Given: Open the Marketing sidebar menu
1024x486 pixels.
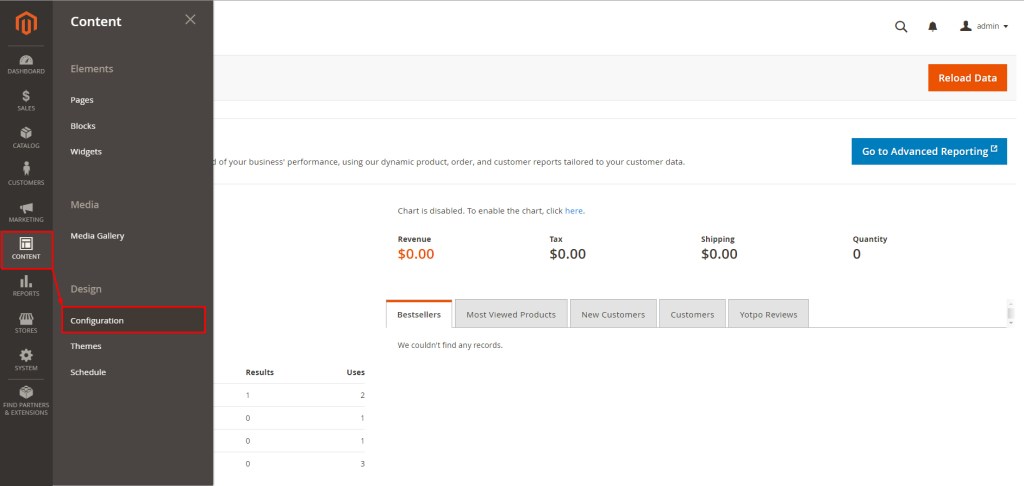Looking at the screenshot, I should coord(26,212).
